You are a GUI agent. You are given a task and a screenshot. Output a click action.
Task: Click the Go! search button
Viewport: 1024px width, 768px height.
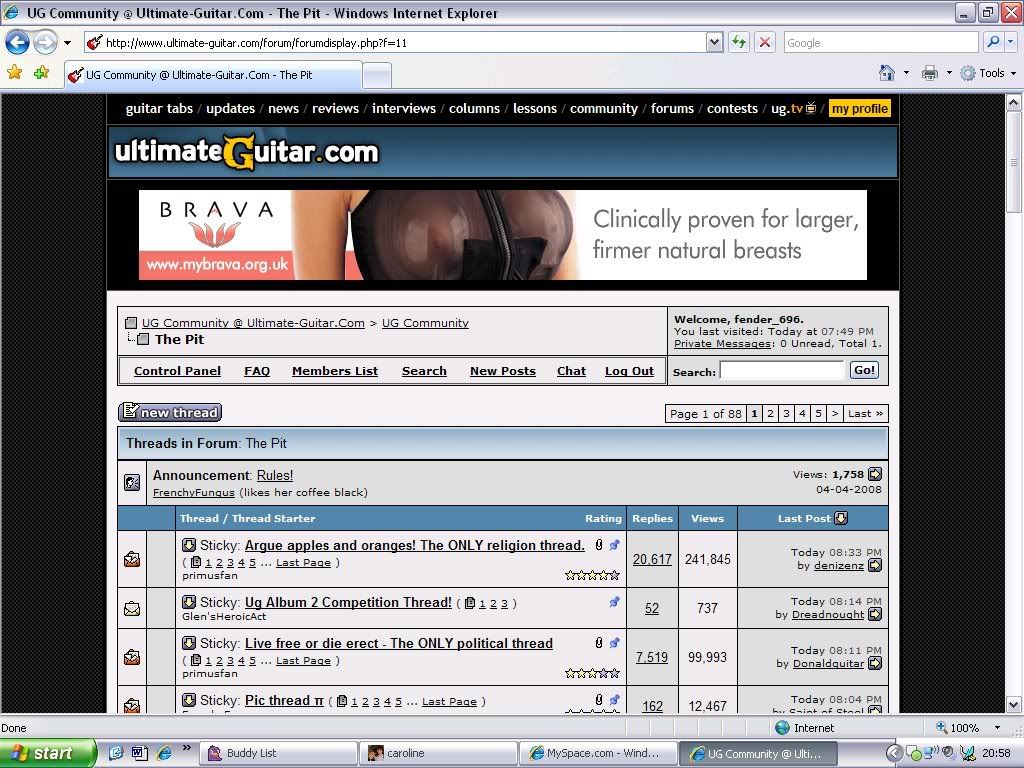click(864, 370)
